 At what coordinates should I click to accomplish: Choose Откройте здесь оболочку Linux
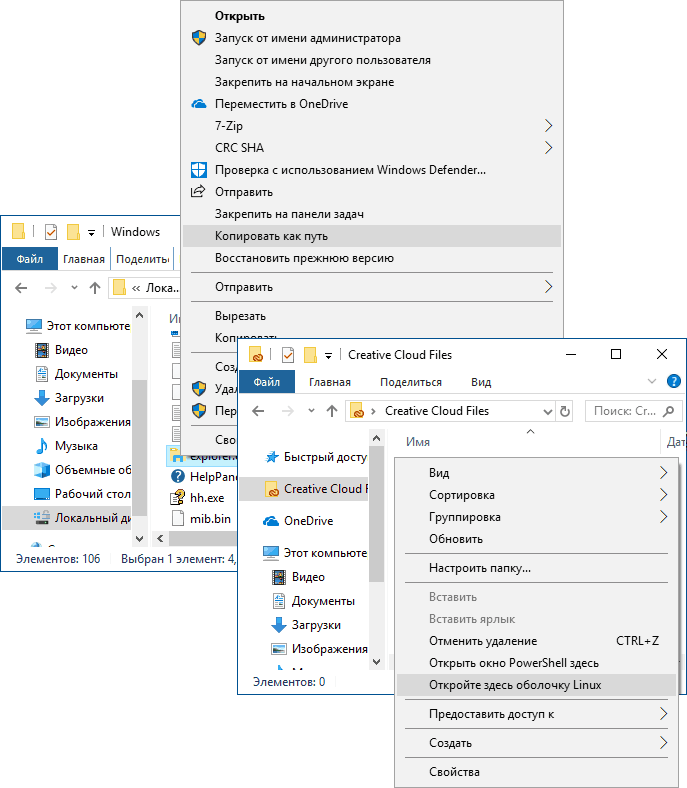[536, 685]
